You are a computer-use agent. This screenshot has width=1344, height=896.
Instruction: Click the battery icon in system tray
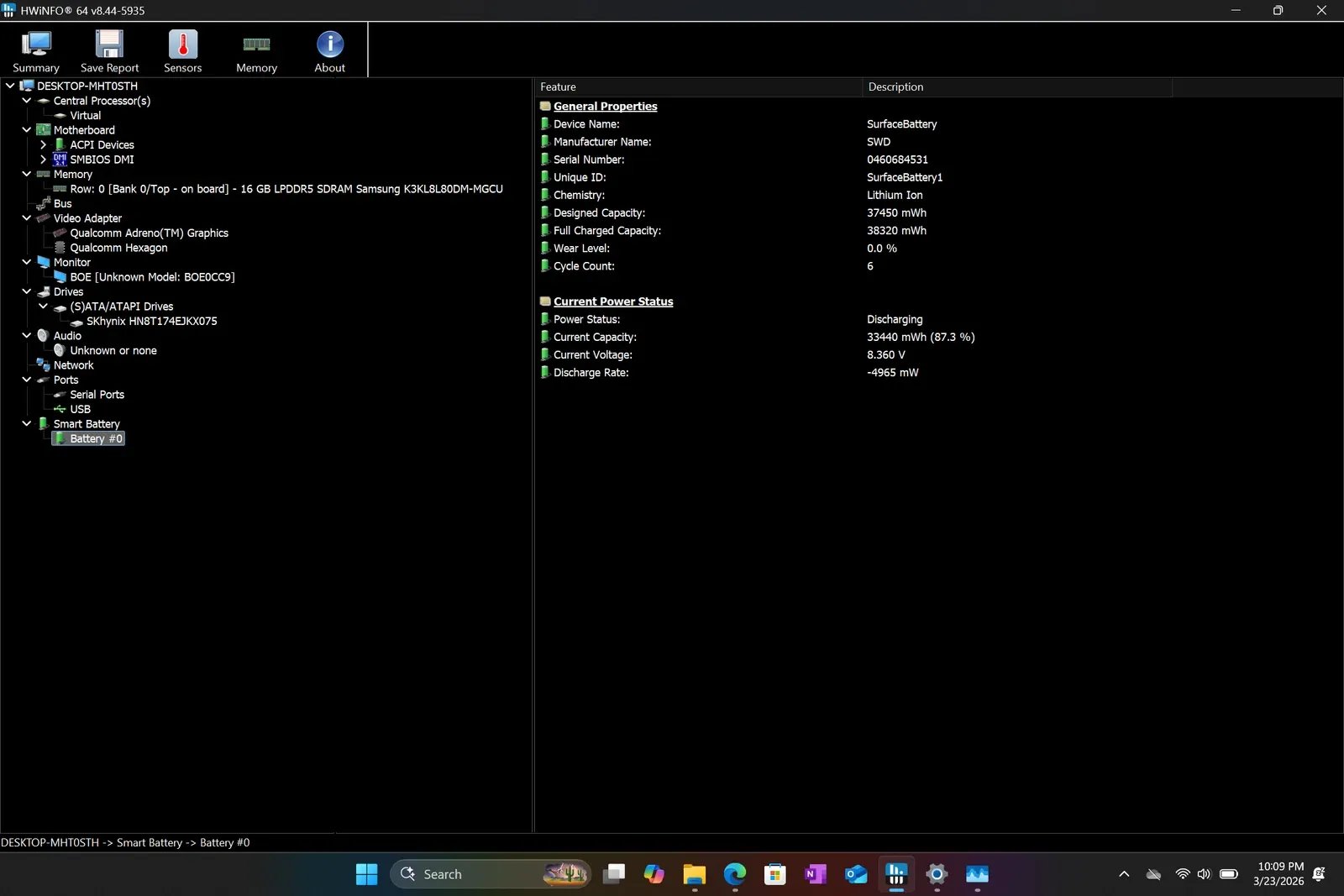pos(1229,874)
